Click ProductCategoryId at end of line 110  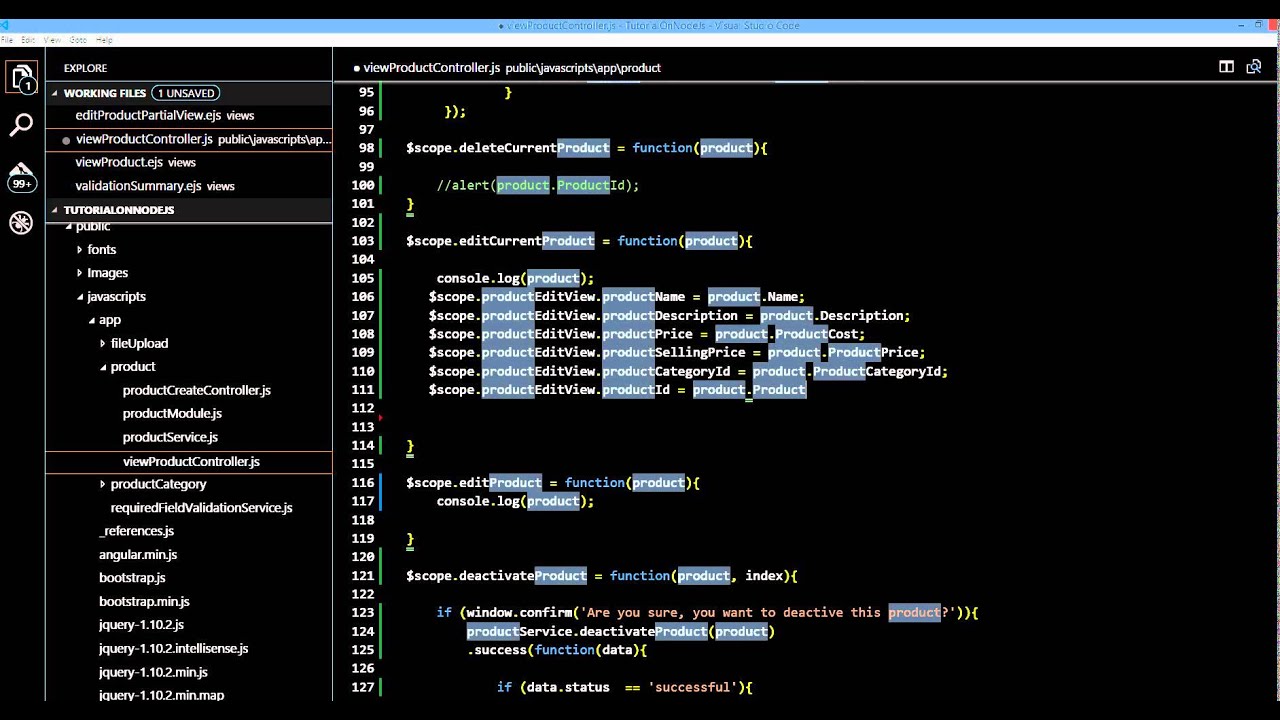click(x=877, y=371)
